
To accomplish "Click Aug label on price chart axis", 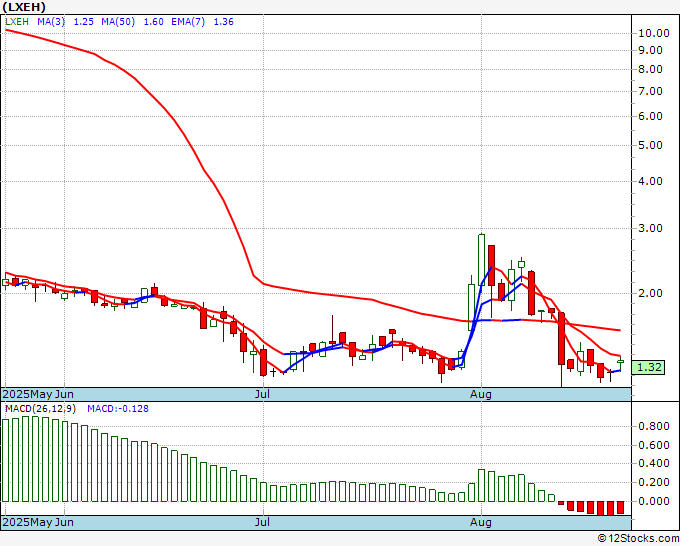I will pyautogui.click(x=481, y=394).
